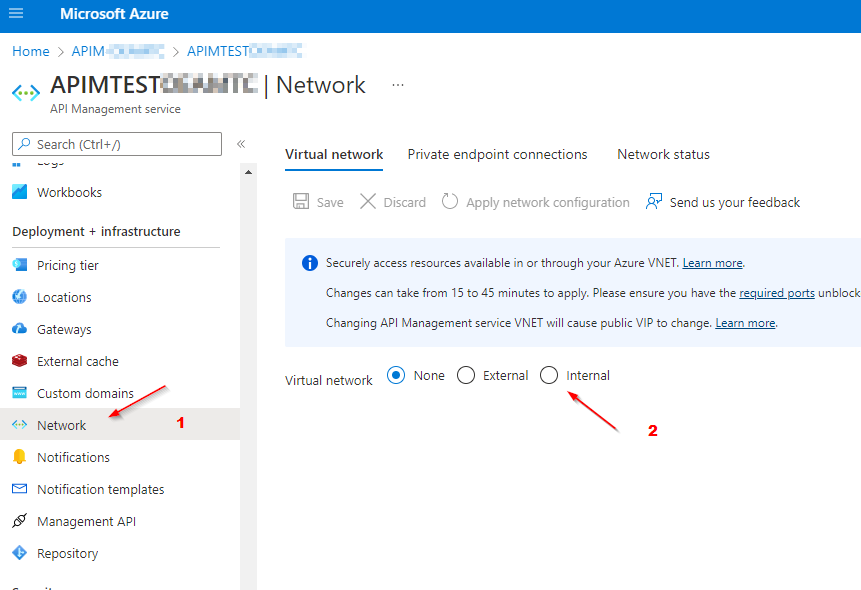
Task: Click the Apply network configuration refresh icon
Action: [x=450, y=201]
